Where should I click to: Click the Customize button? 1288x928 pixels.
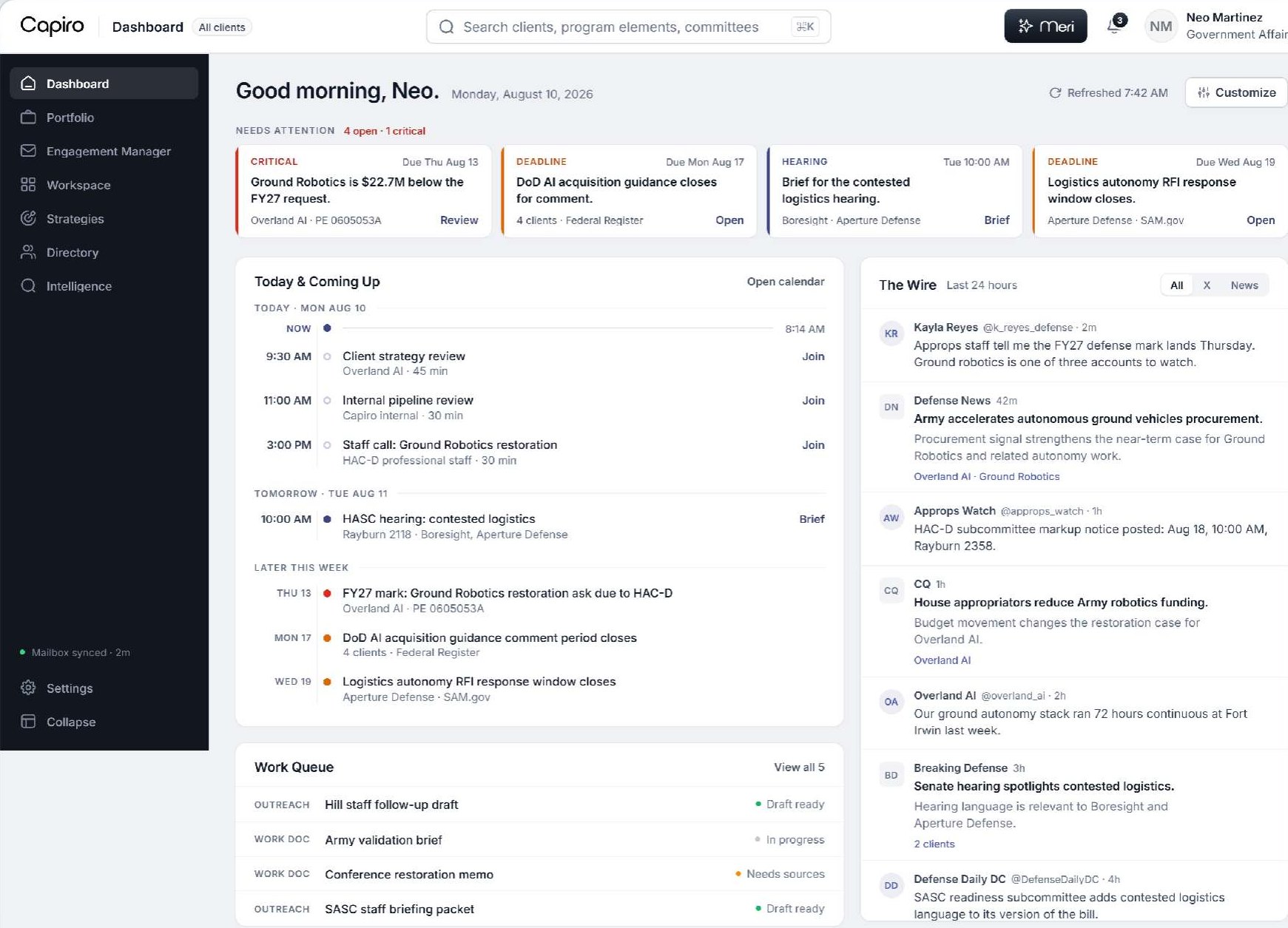[1236, 92]
